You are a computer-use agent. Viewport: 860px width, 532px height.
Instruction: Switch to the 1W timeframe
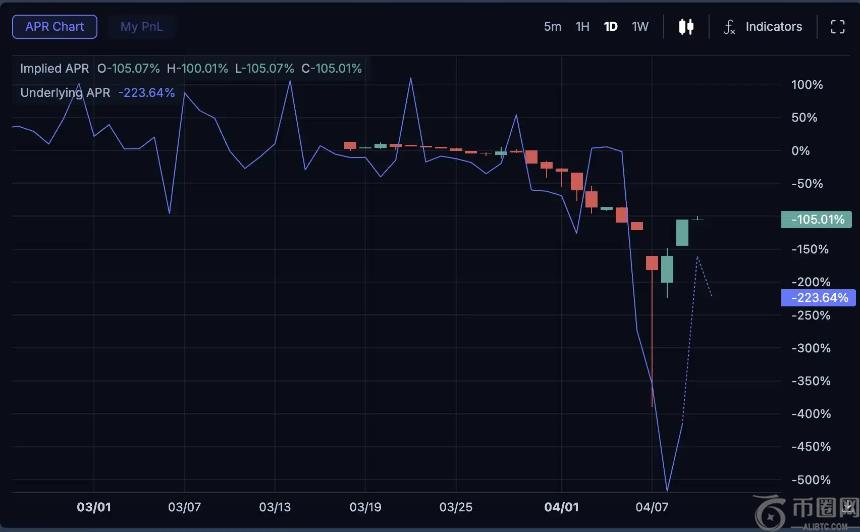tap(640, 27)
